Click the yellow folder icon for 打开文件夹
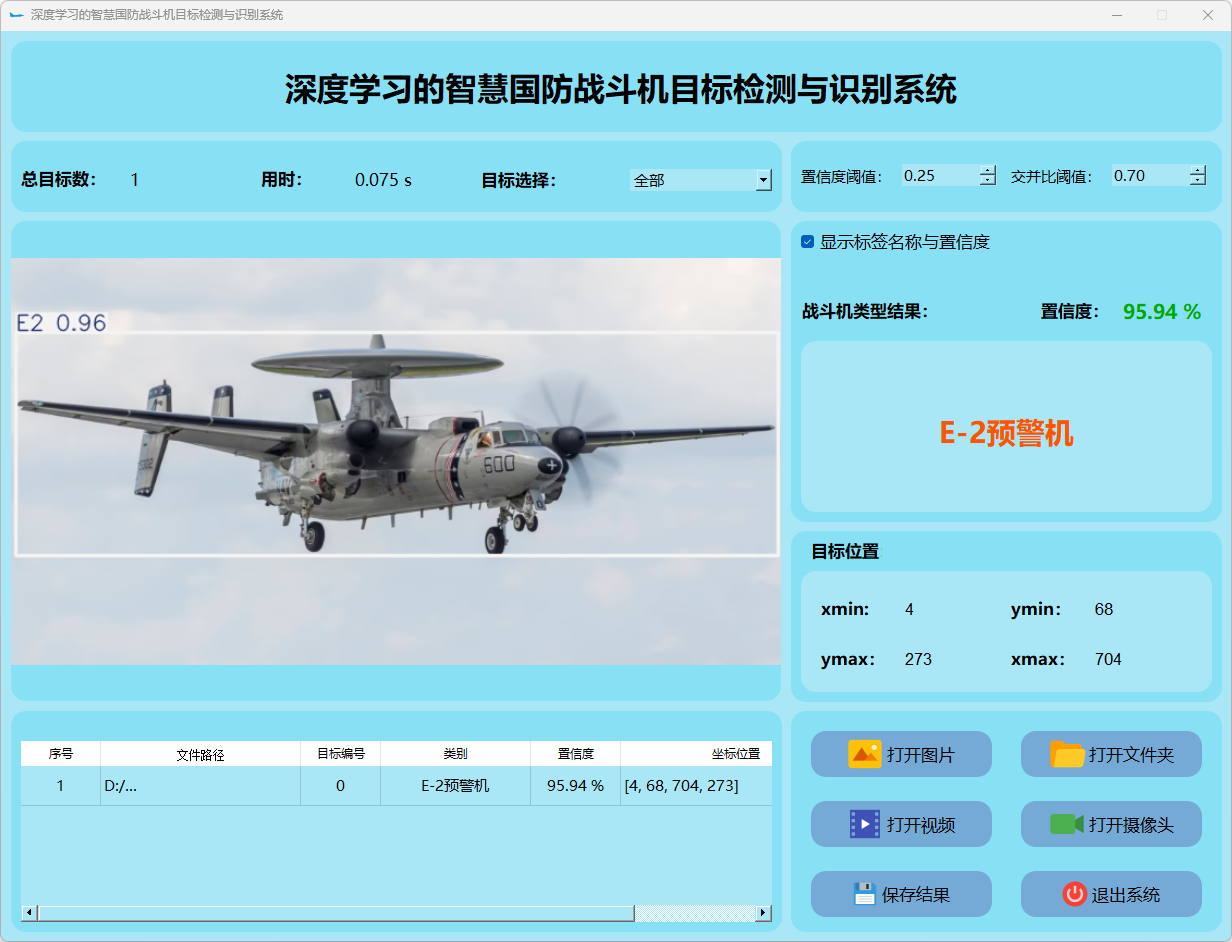 point(1067,754)
